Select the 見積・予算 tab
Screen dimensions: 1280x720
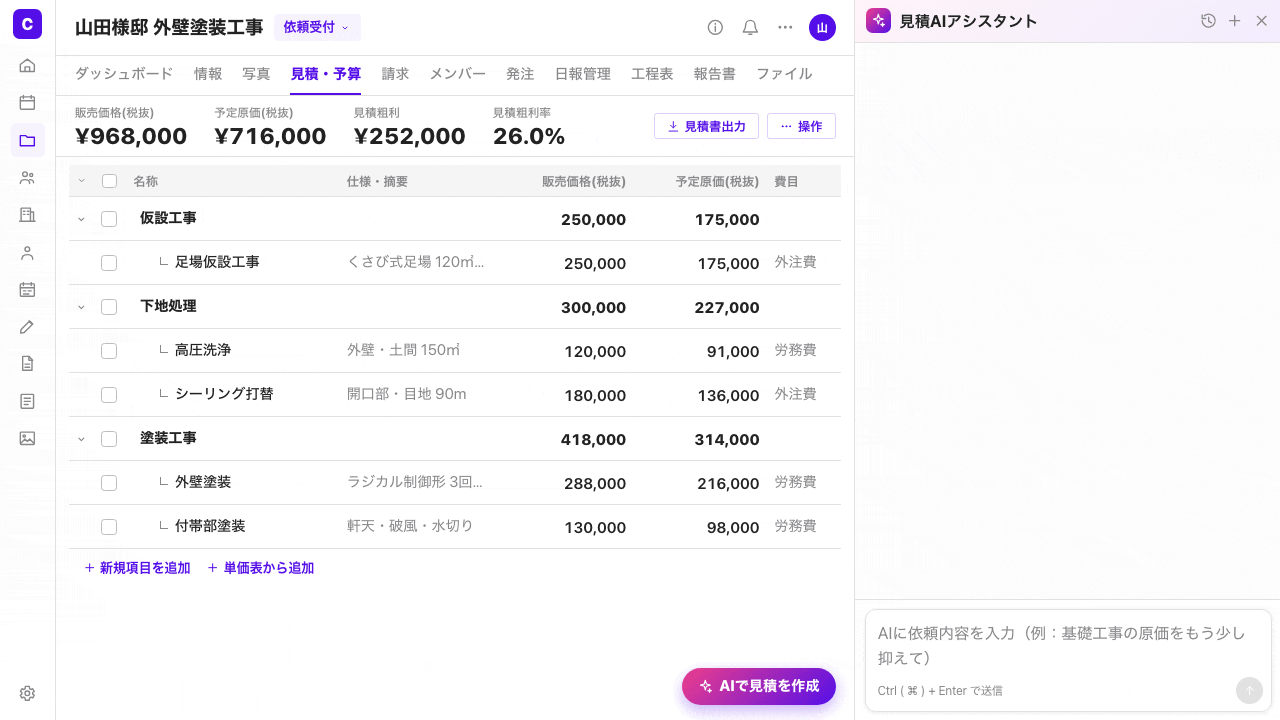point(326,74)
